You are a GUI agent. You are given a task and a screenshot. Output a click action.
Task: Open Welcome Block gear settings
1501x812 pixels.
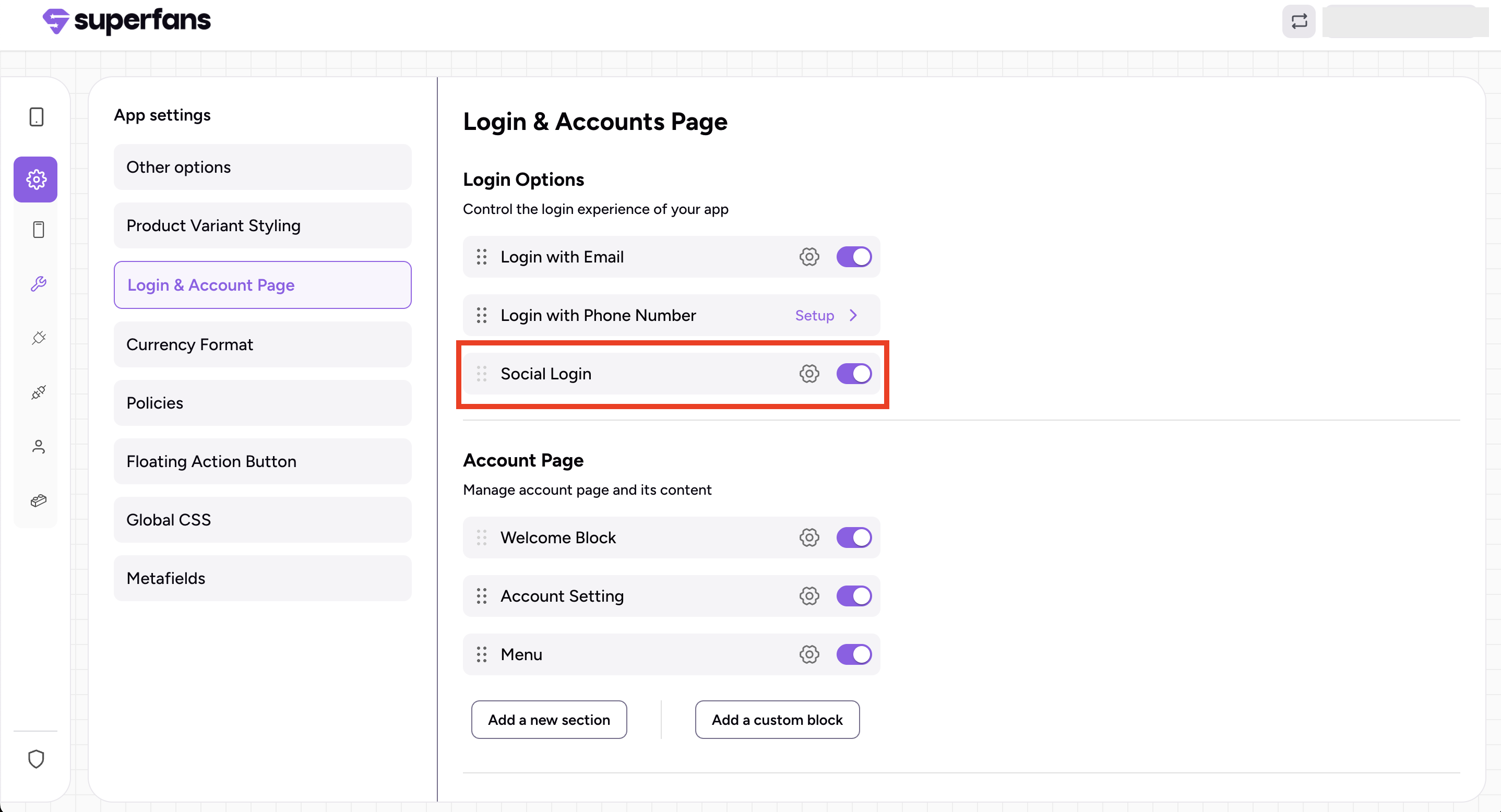click(809, 538)
